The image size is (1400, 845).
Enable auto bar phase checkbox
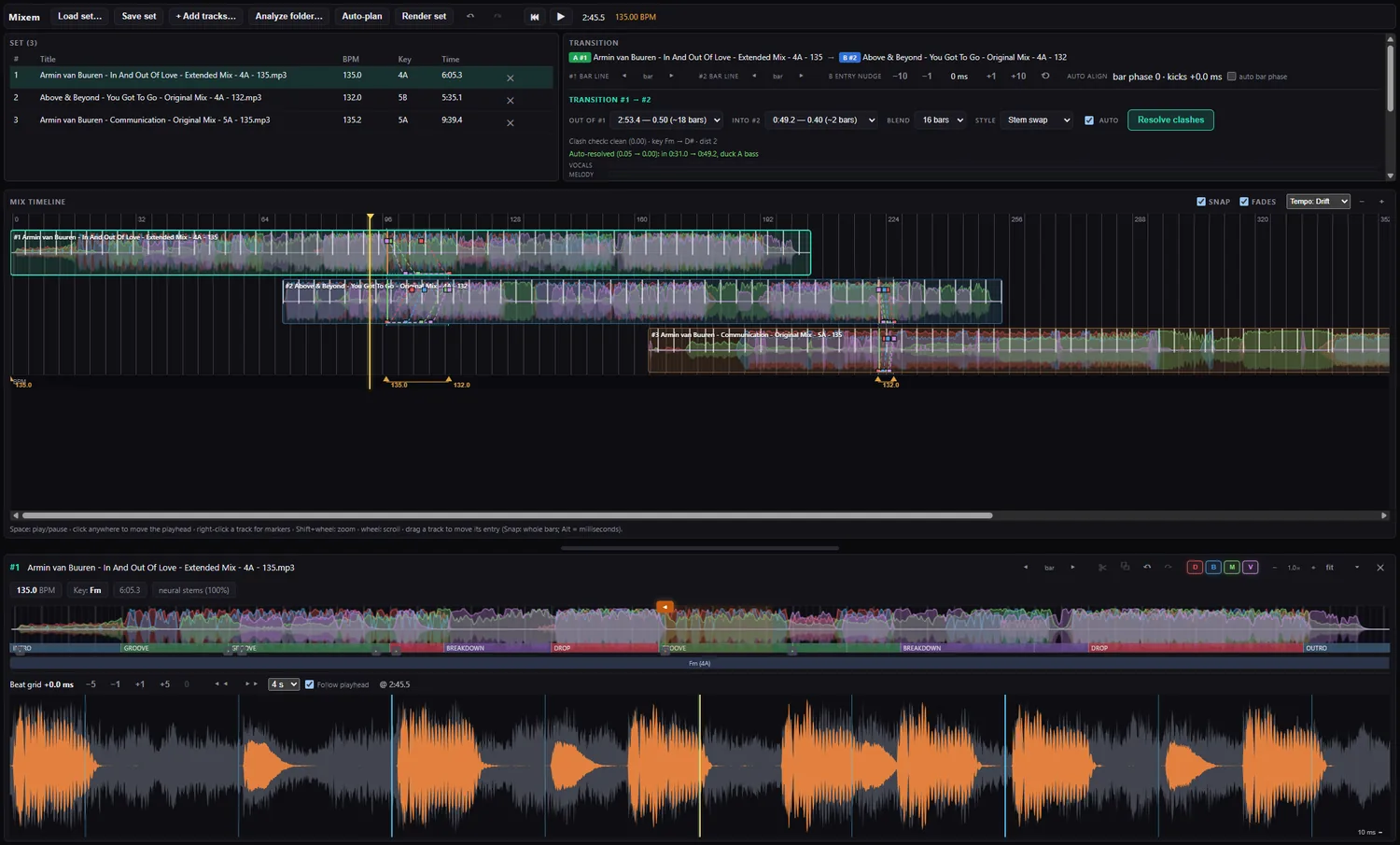(1231, 77)
